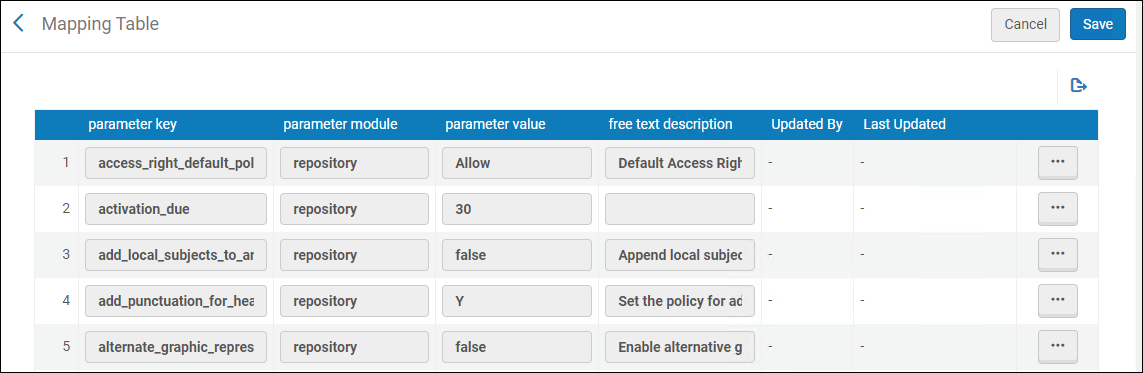Select the activation_due key field
1143x373 pixels.
click(x=176, y=209)
